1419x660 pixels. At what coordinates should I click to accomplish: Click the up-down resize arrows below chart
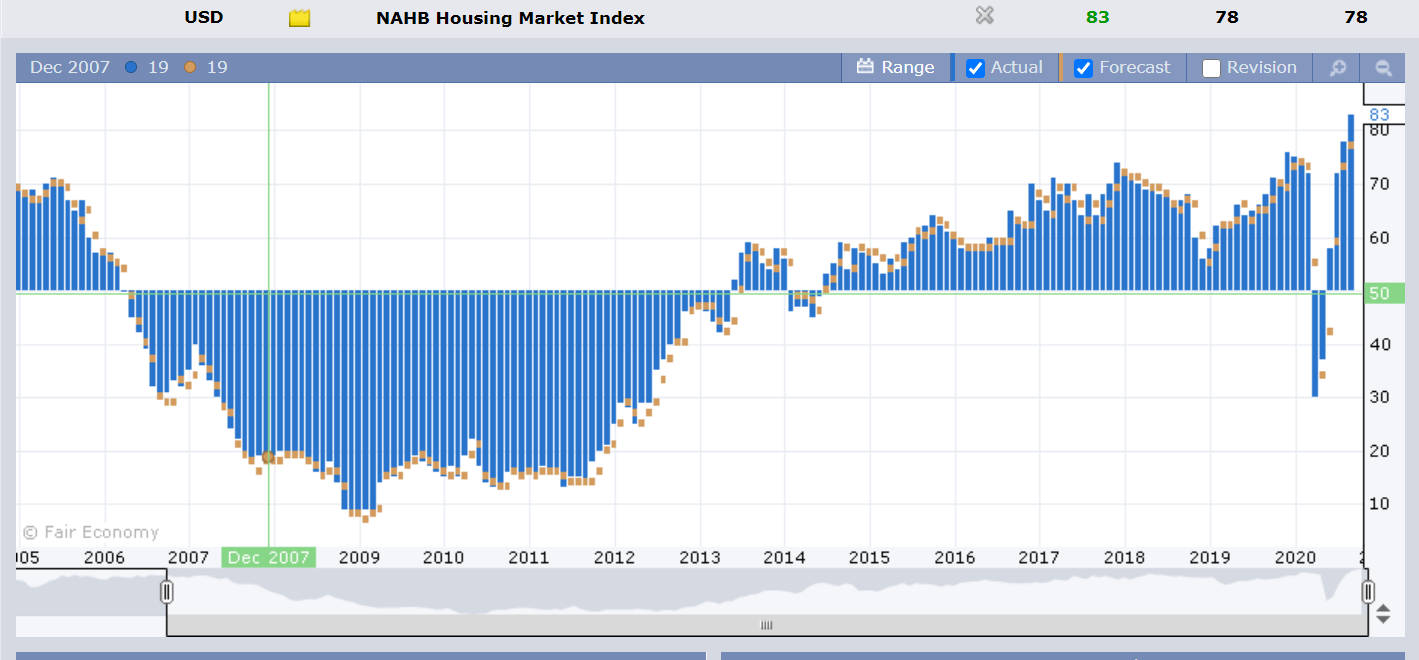(x=1383, y=613)
